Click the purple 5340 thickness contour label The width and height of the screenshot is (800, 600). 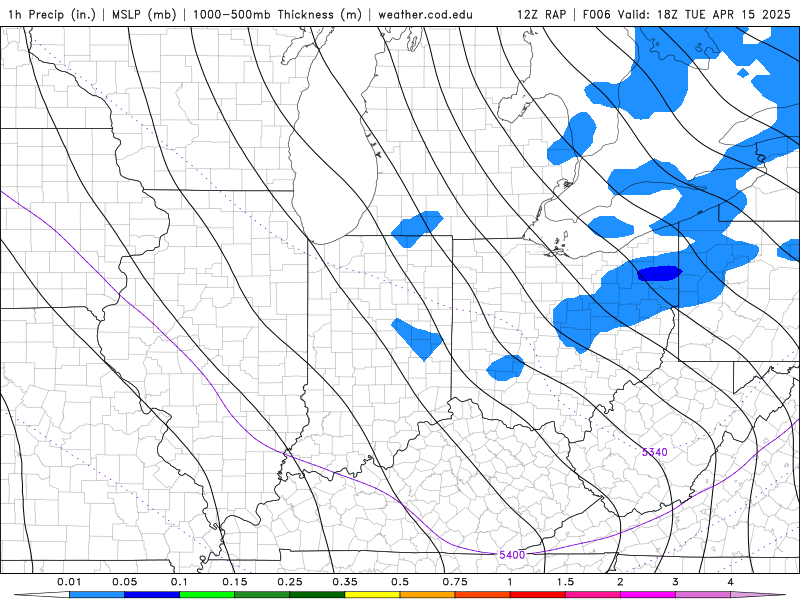pyautogui.click(x=655, y=452)
